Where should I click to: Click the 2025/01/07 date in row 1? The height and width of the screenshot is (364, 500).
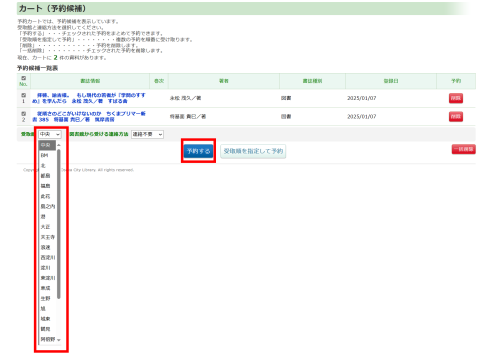click(362, 98)
